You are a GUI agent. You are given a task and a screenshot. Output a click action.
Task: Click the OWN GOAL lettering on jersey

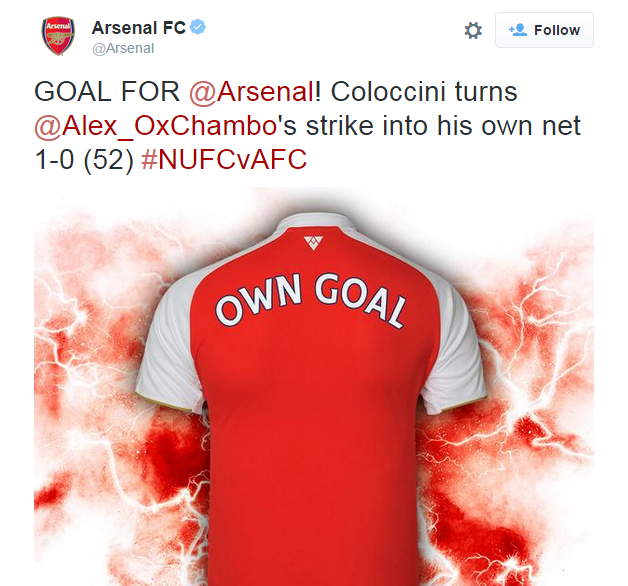310,300
